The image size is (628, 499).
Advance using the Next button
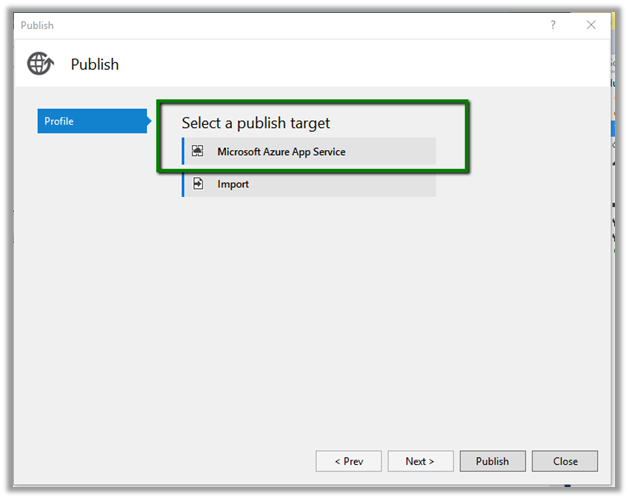(420, 461)
